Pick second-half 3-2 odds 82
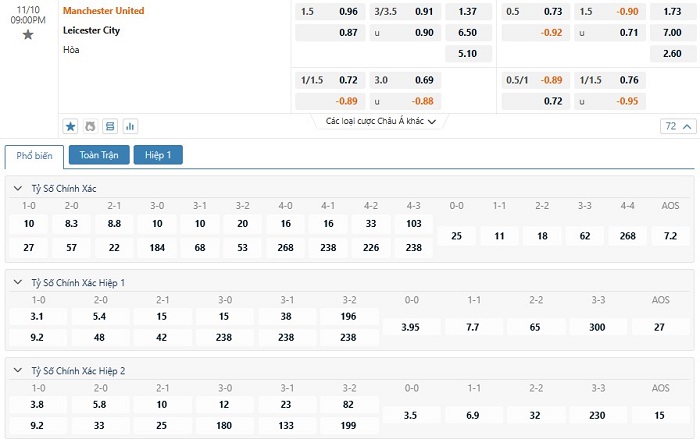The width and height of the screenshot is (700, 439). pyautogui.click(x=348, y=405)
